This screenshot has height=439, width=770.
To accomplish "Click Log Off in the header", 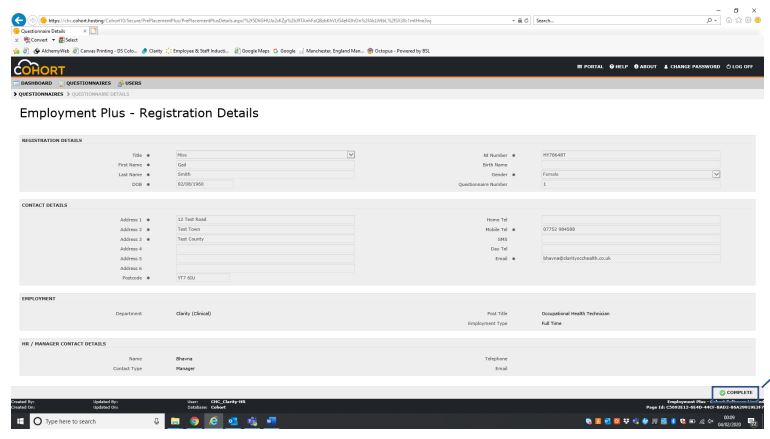I will click(x=740, y=67).
